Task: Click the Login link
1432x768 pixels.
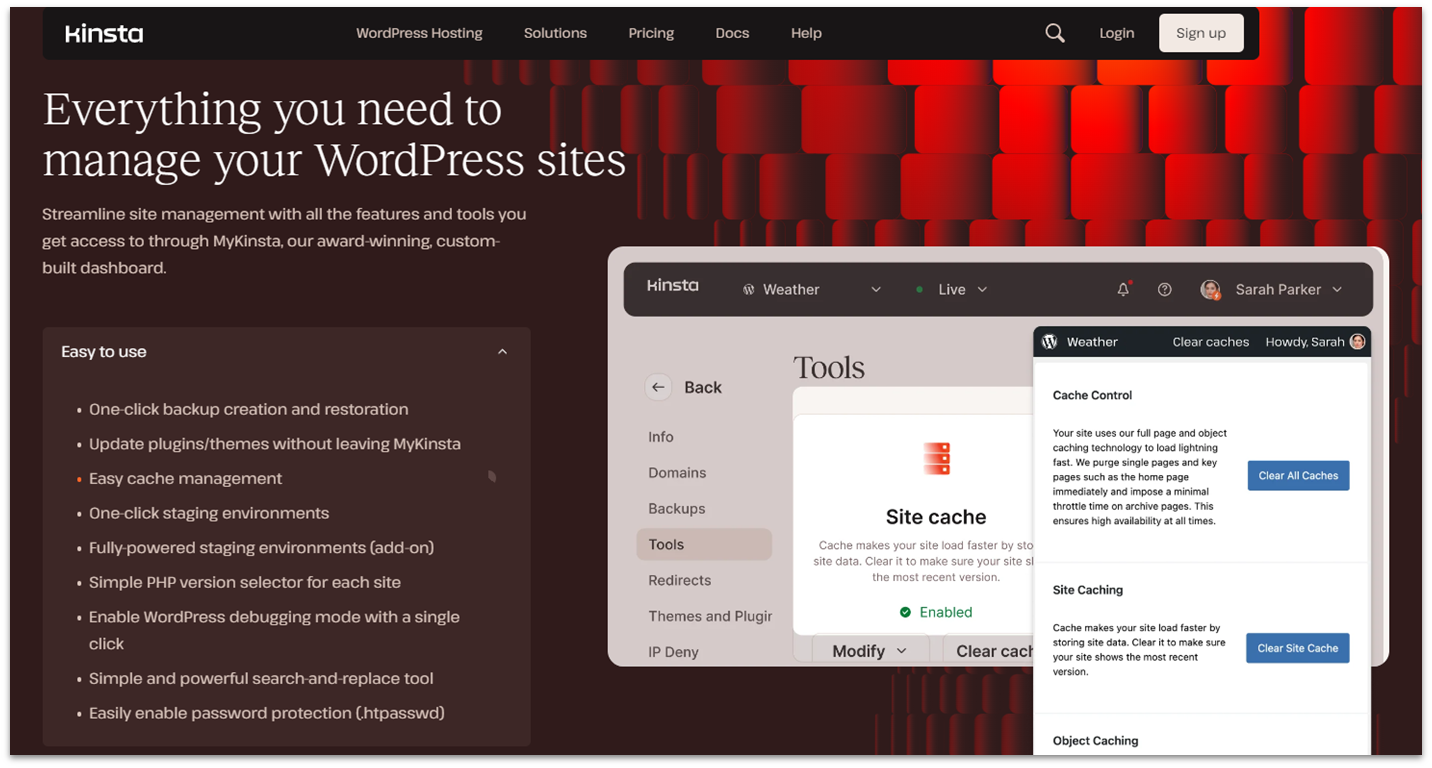Action: pyautogui.click(x=1117, y=33)
